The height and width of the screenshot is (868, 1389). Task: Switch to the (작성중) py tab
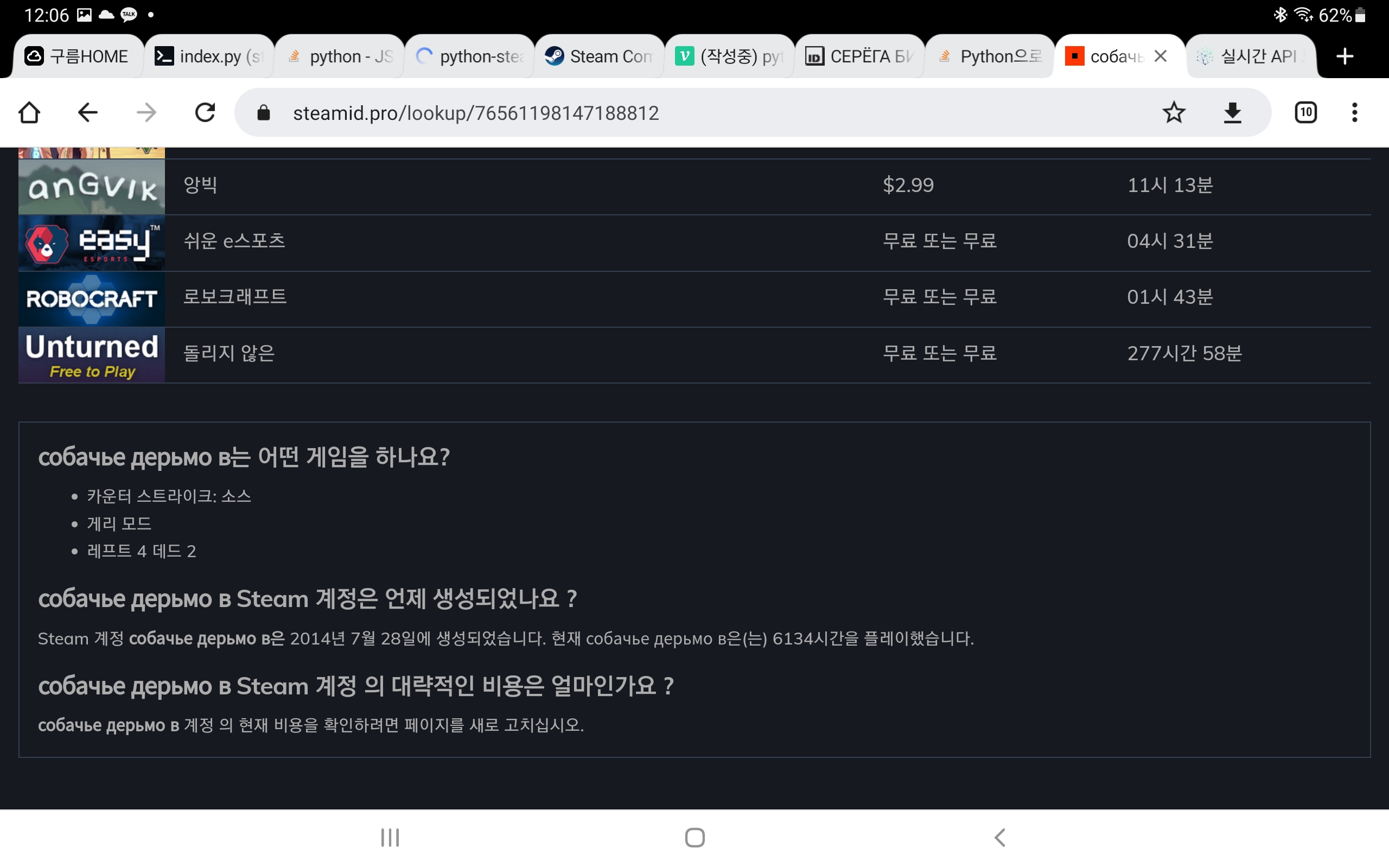click(730, 56)
